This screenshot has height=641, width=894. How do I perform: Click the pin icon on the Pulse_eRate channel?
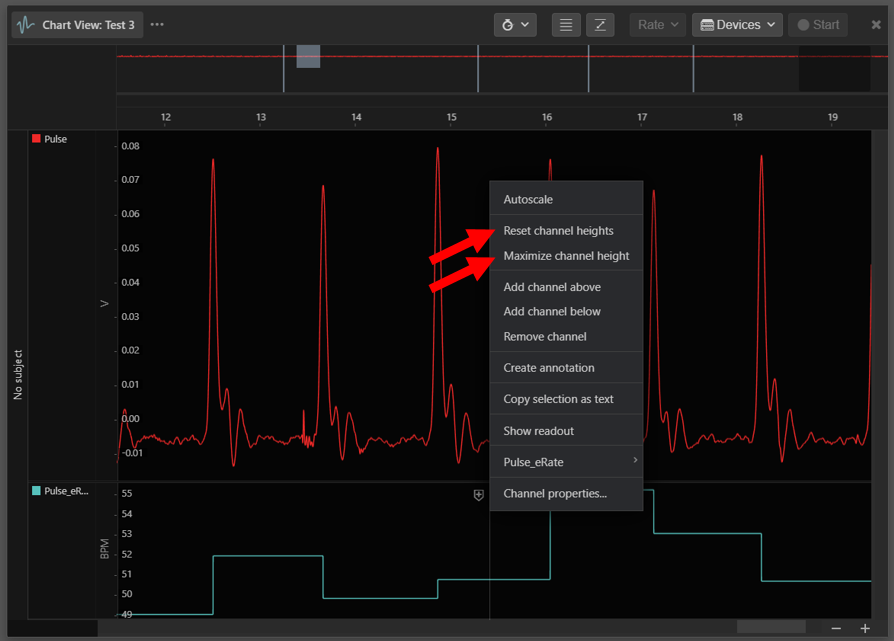(x=479, y=494)
